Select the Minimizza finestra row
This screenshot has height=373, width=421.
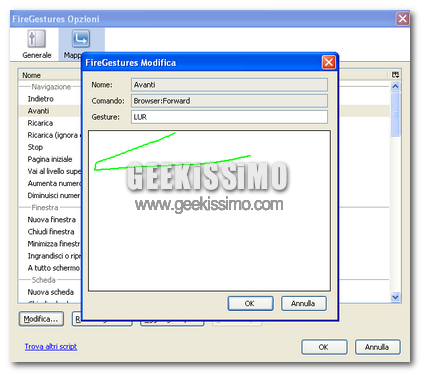click(50, 244)
